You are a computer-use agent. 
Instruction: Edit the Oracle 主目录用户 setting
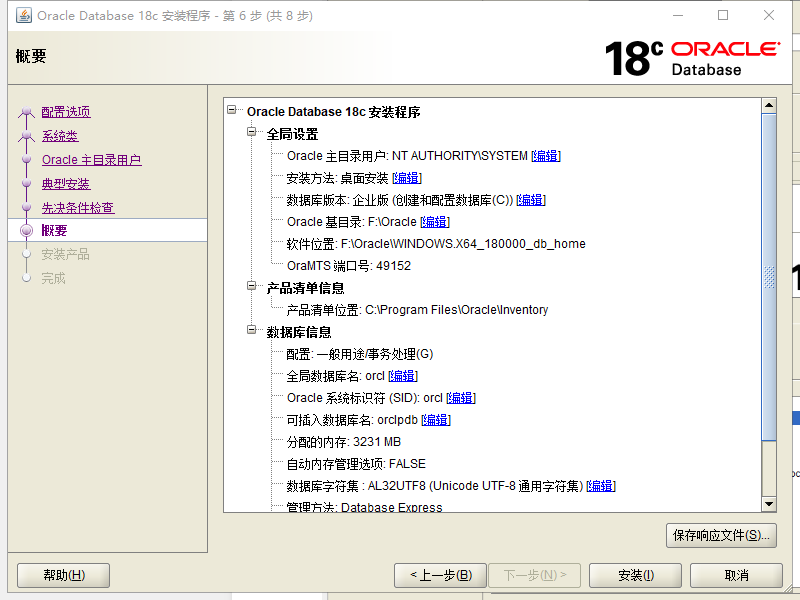(x=546, y=156)
